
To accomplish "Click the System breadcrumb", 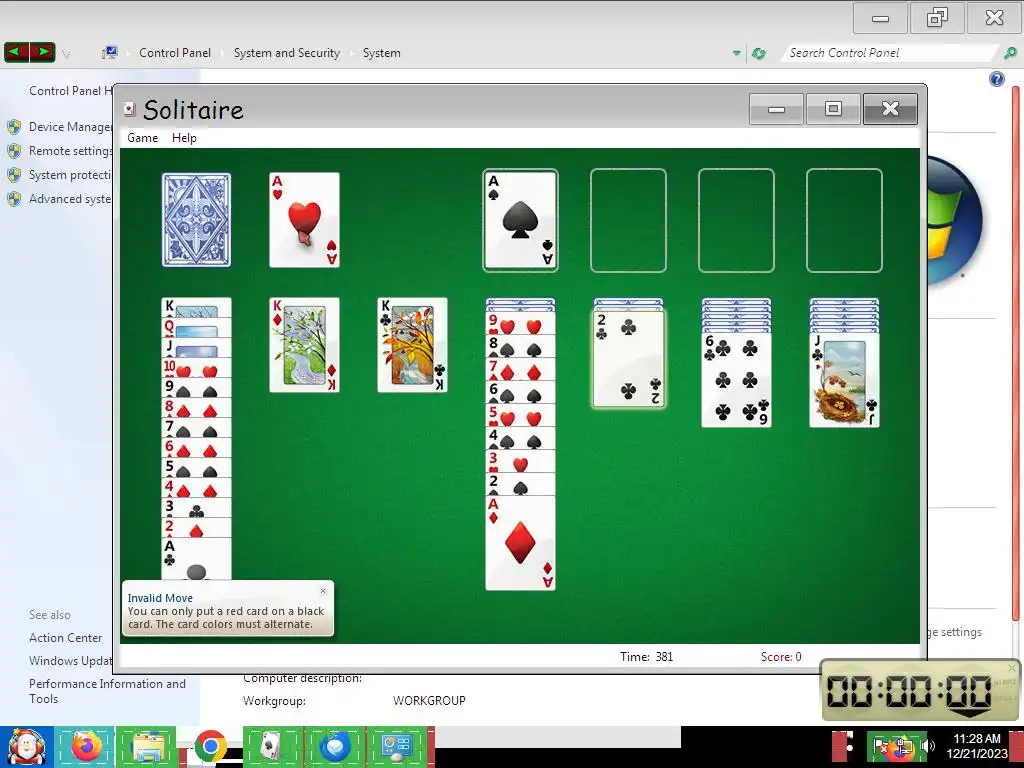I will click(381, 53).
